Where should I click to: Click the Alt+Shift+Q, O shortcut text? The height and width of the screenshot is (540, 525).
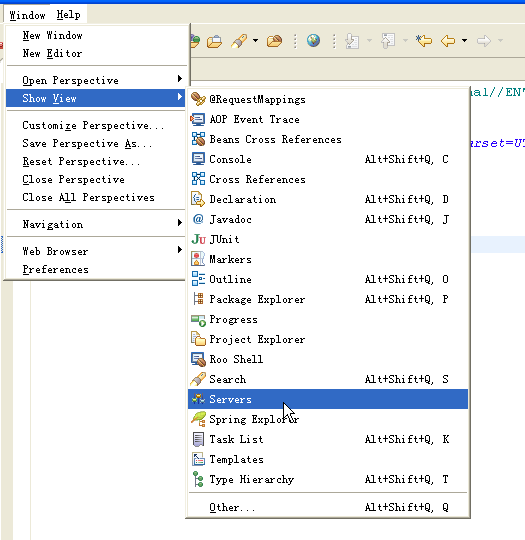point(406,279)
